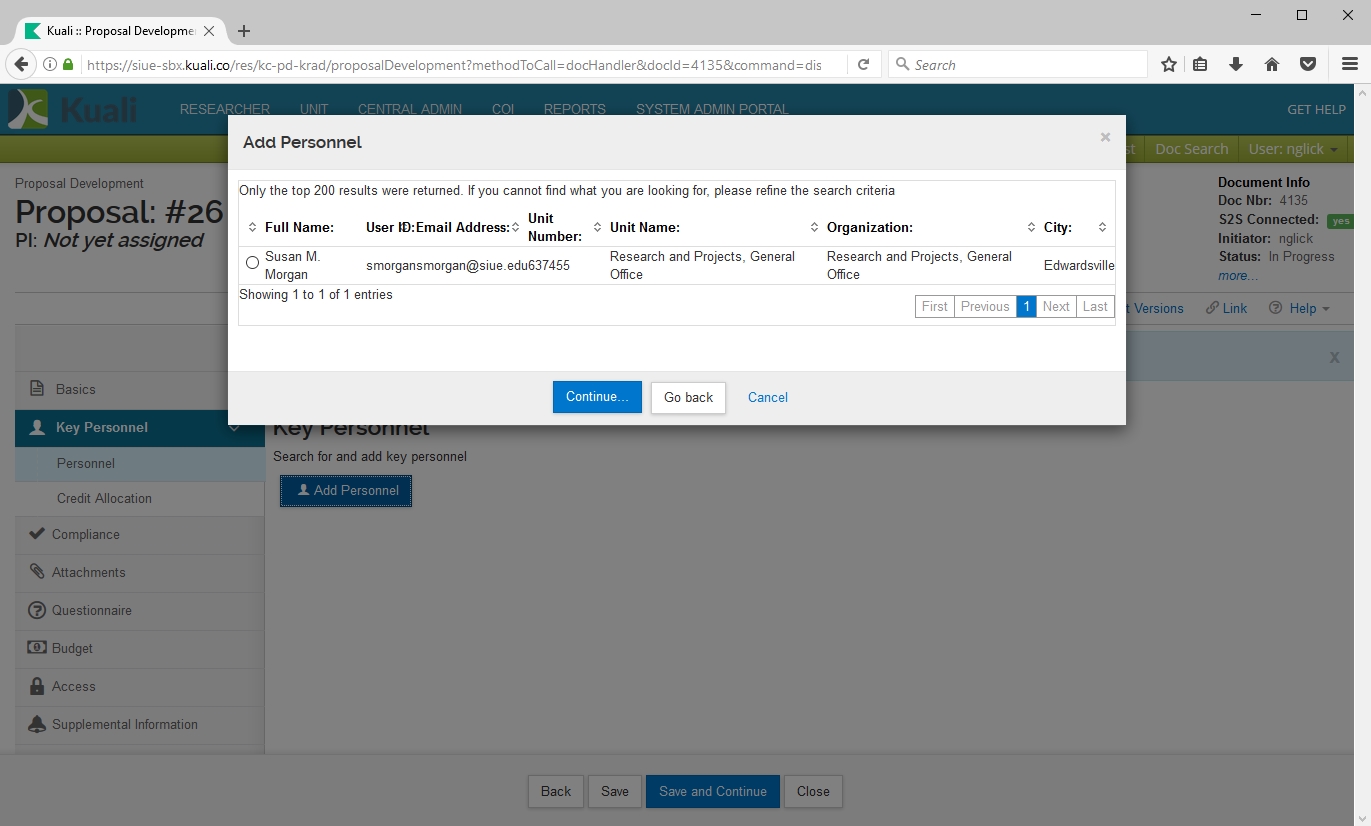The width and height of the screenshot is (1371, 826).
Task: Sort results by Organization column
Action: coord(869,228)
